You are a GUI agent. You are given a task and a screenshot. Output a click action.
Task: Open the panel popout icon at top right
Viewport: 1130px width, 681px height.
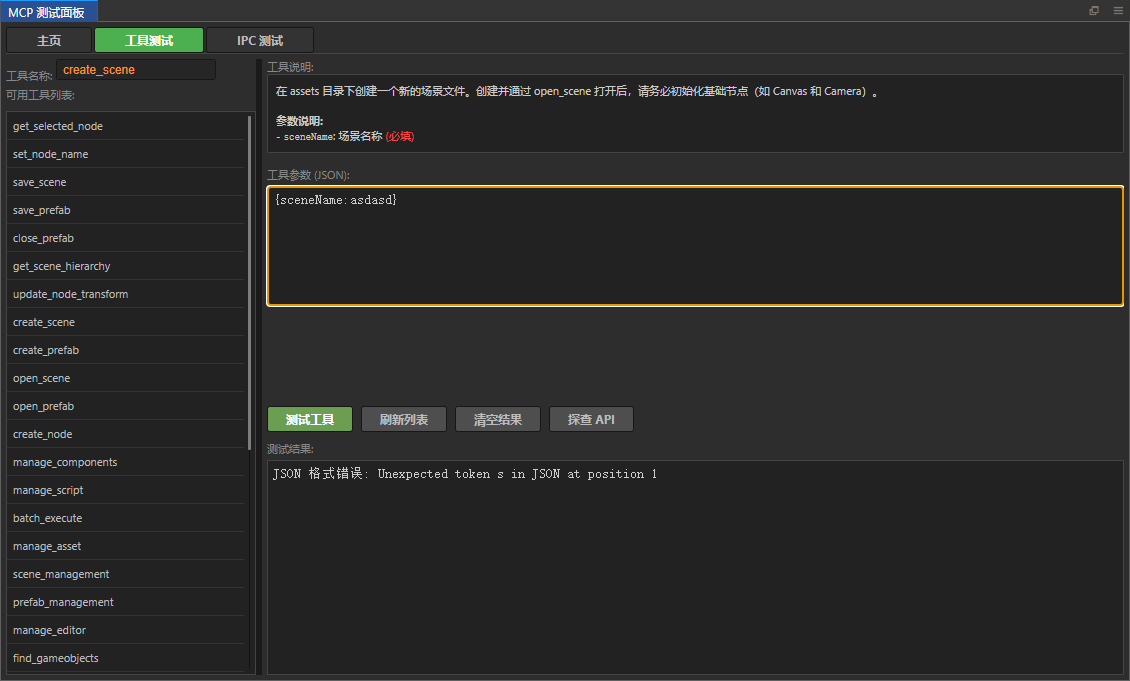pos(1094,10)
